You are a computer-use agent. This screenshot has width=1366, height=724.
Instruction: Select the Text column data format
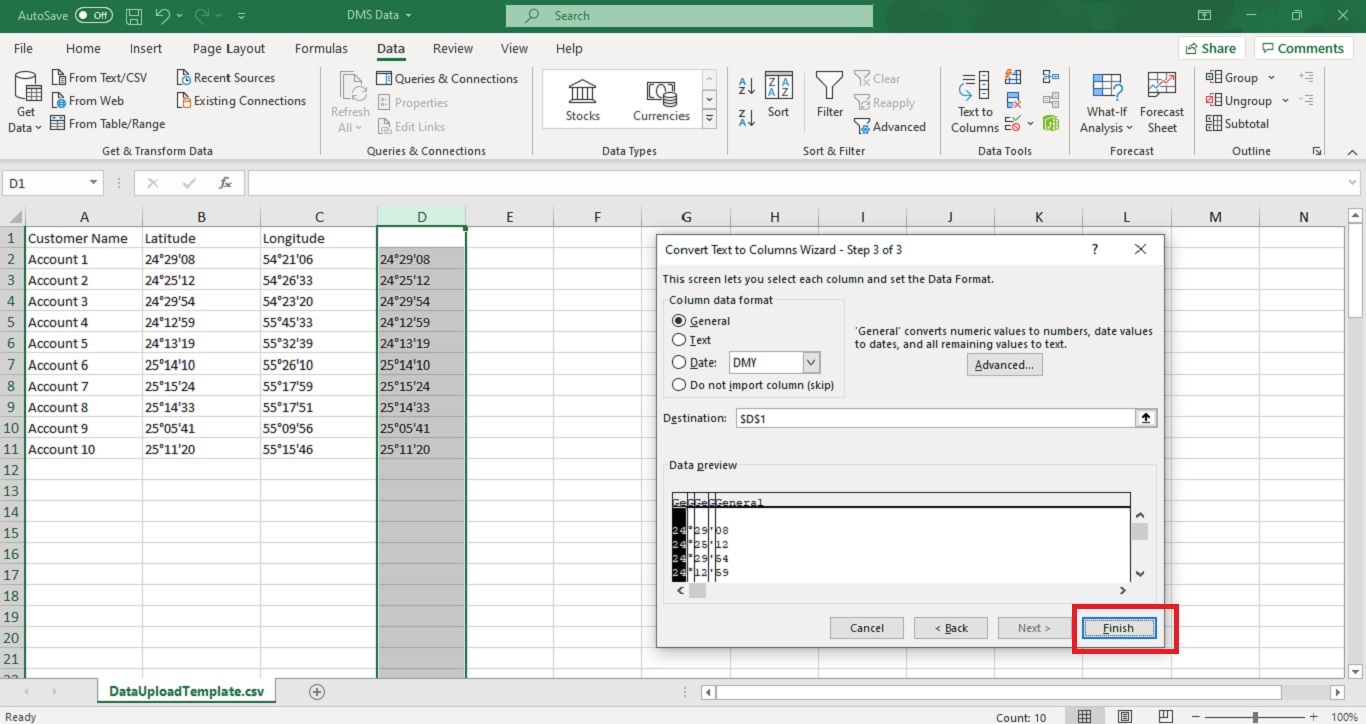tap(681, 340)
